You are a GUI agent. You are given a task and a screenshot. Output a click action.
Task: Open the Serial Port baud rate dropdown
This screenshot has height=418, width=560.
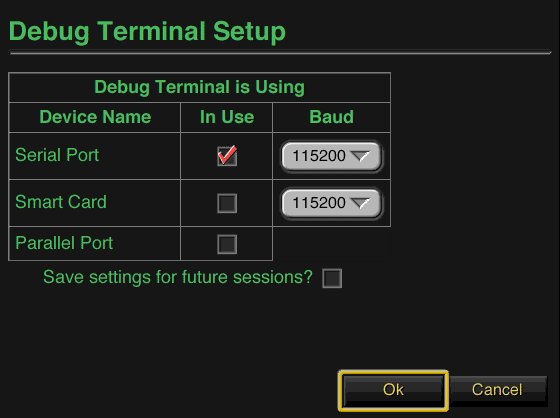tap(331, 156)
